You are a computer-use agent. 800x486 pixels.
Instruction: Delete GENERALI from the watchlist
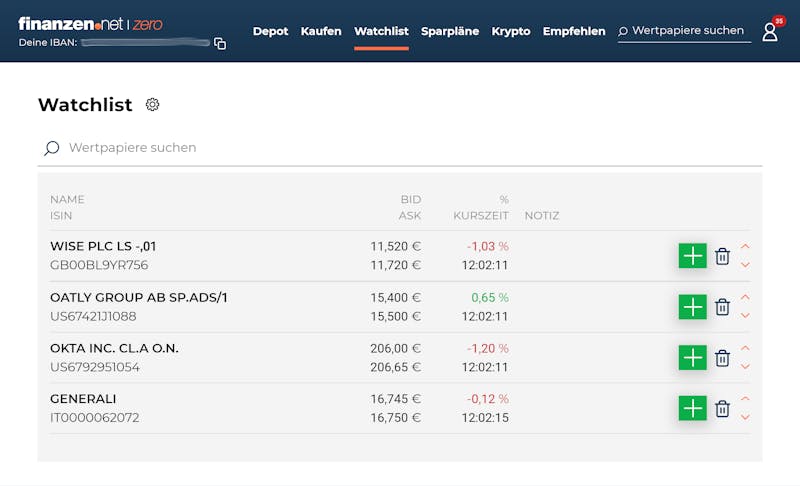coord(722,408)
